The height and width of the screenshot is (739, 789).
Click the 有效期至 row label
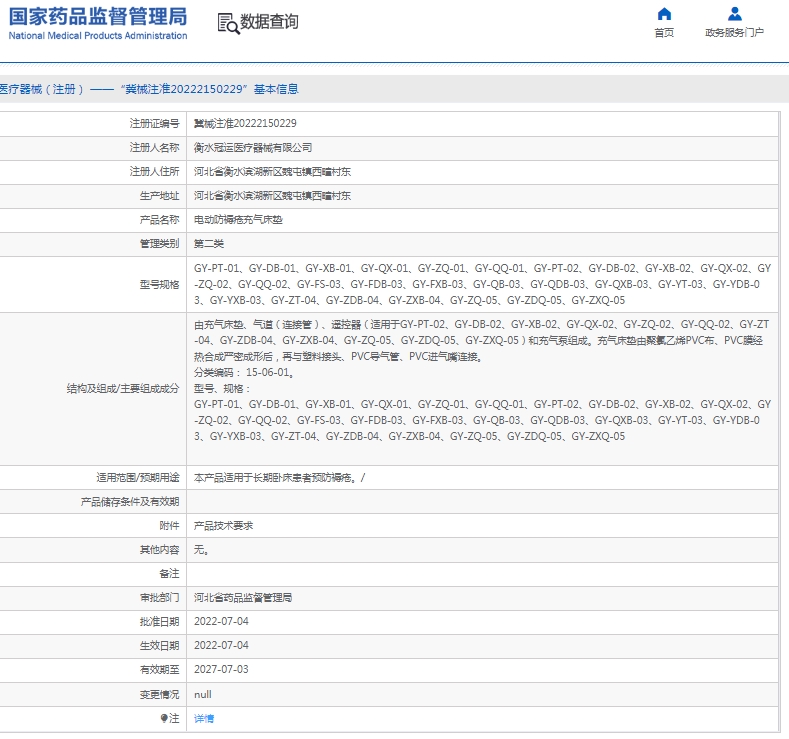click(160, 670)
